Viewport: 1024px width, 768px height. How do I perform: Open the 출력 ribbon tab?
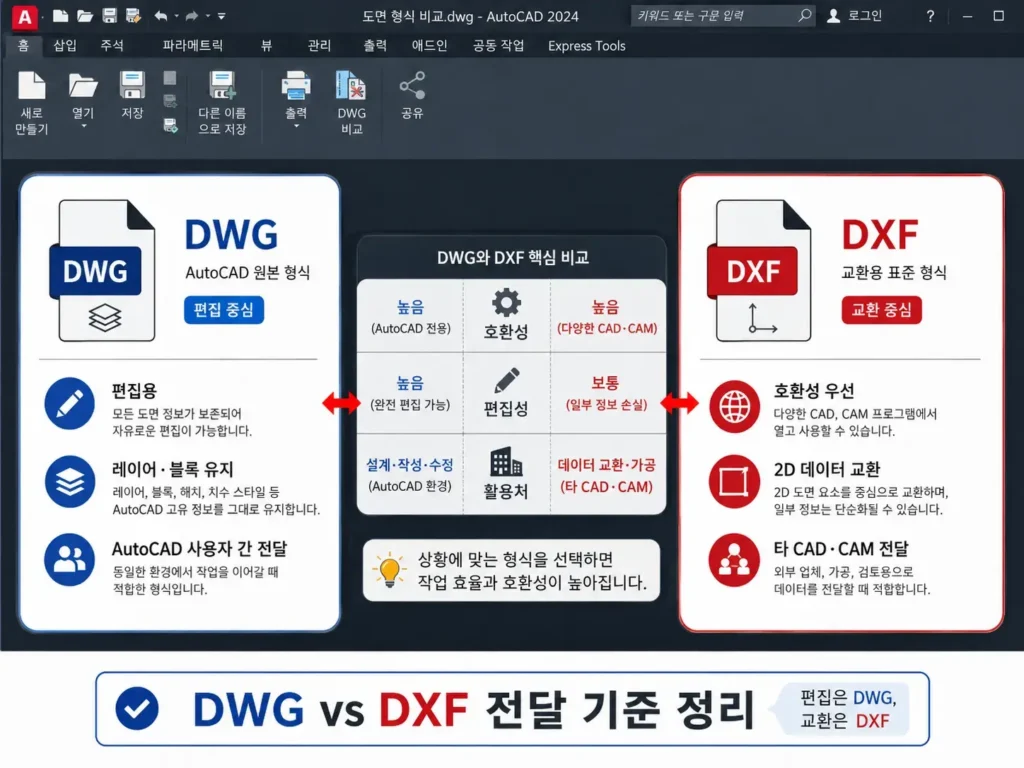[x=375, y=45]
